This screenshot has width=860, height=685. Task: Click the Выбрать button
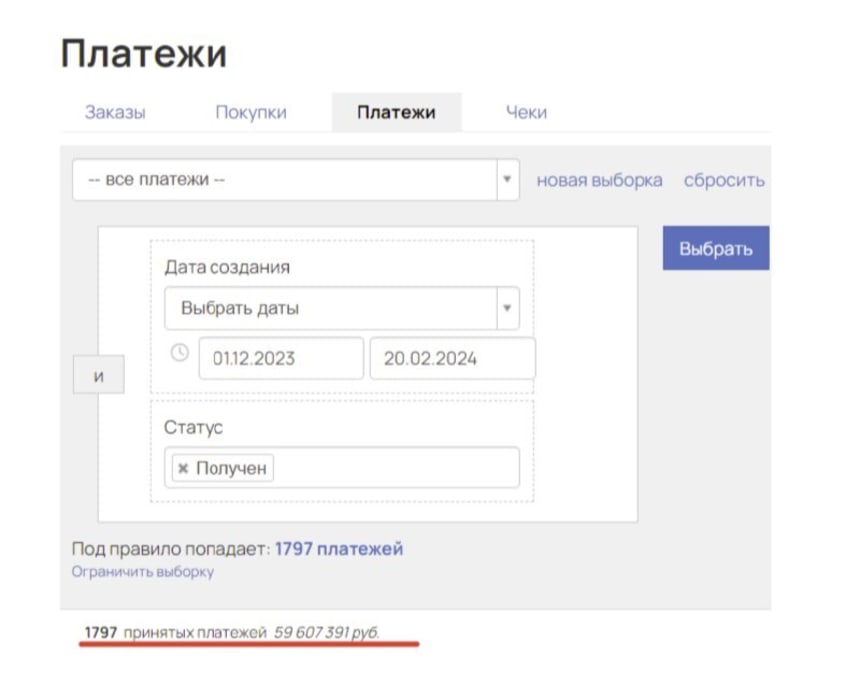coord(716,248)
